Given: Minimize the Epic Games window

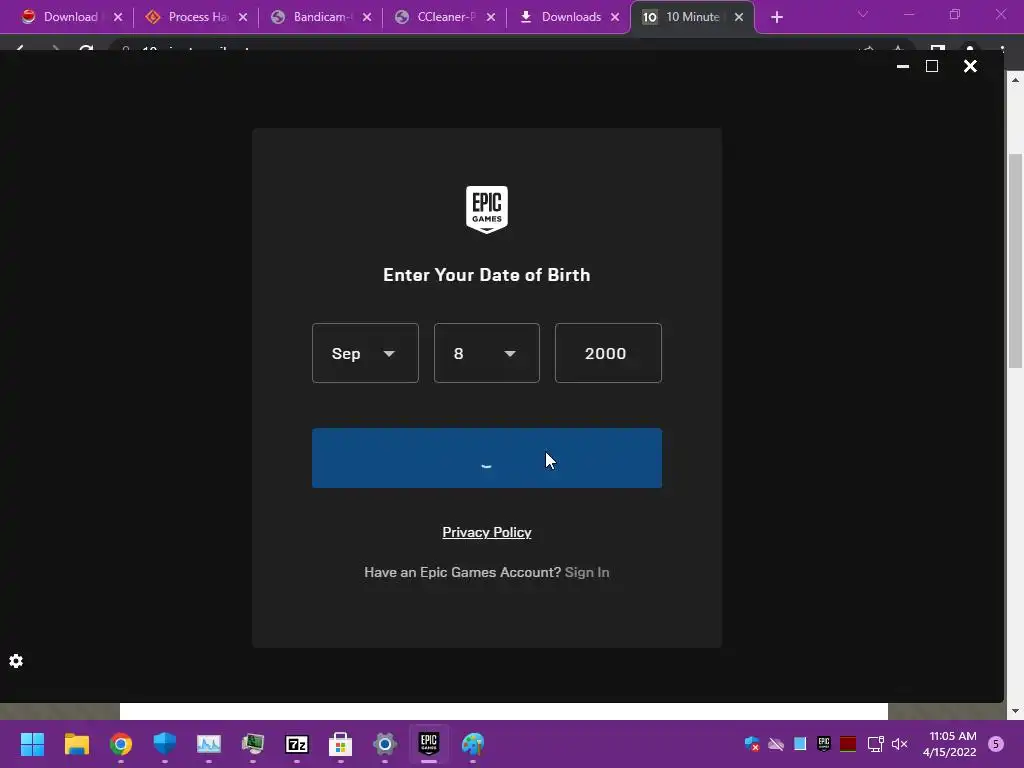Looking at the screenshot, I should pos(903,66).
